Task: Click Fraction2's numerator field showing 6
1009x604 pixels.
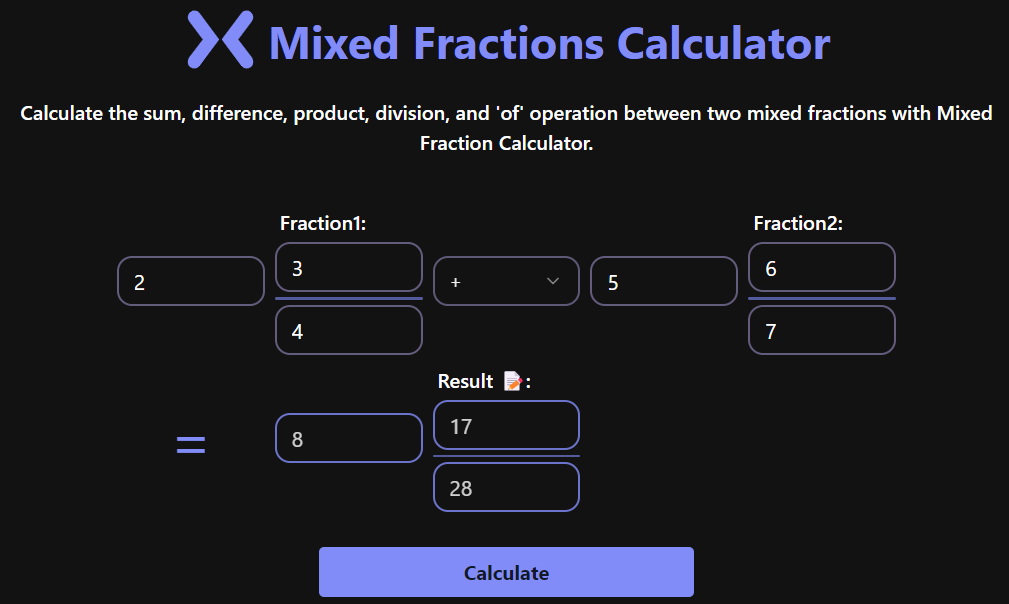Action: tap(821, 267)
